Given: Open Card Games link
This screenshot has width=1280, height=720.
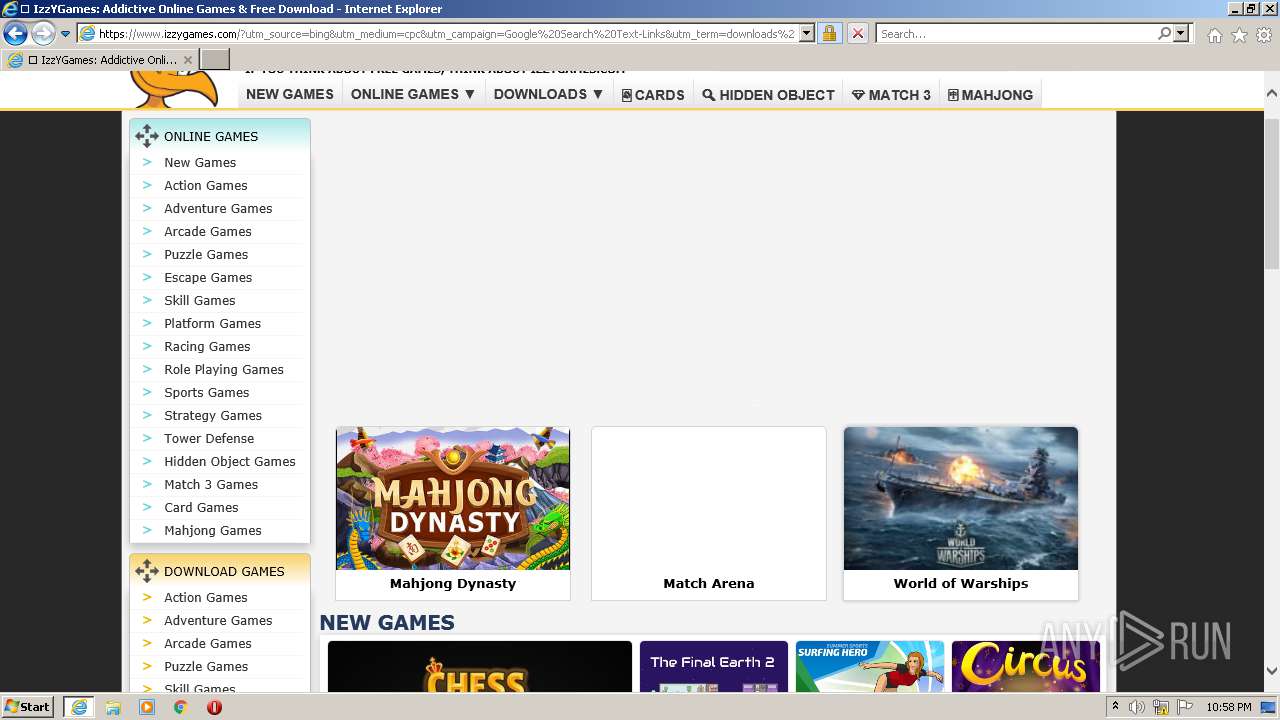Looking at the screenshot, I should pos(201,507).
